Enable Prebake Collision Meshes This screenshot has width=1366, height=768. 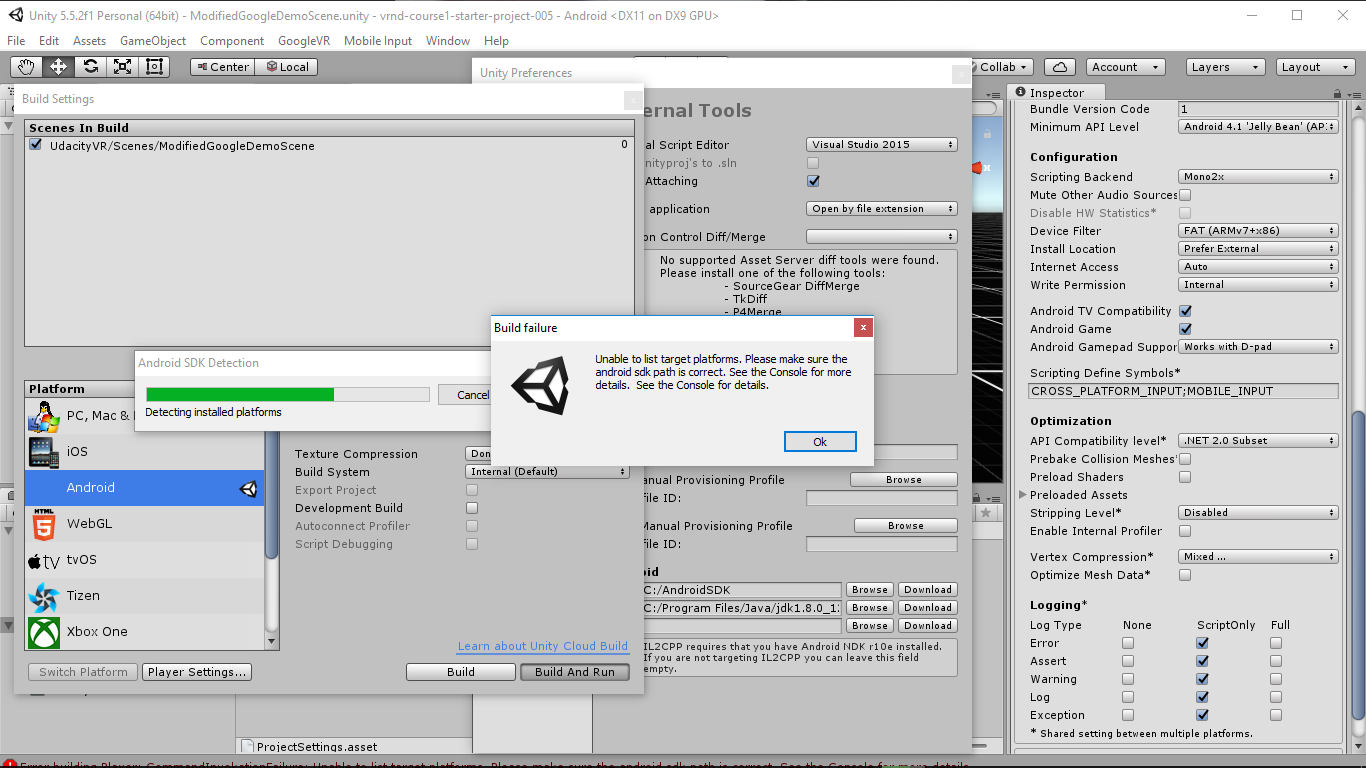[x=1185, y=459]
